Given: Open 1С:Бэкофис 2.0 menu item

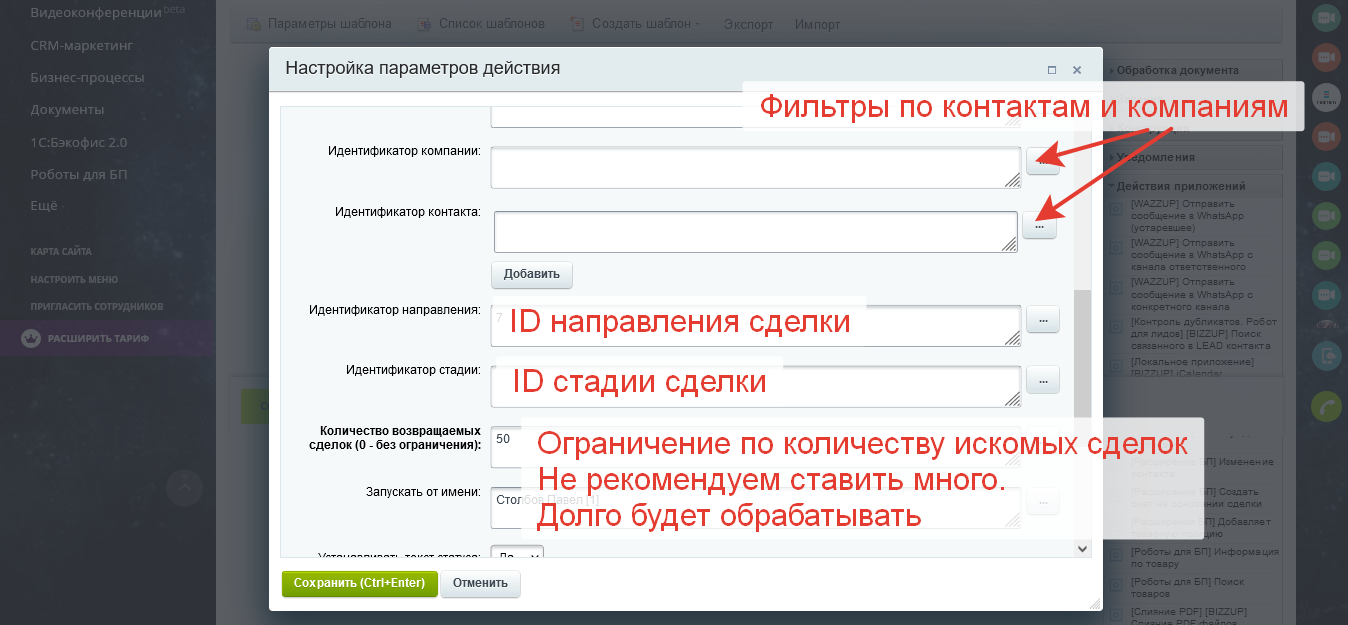Looking at the screenshot, I should coord(79,142).
